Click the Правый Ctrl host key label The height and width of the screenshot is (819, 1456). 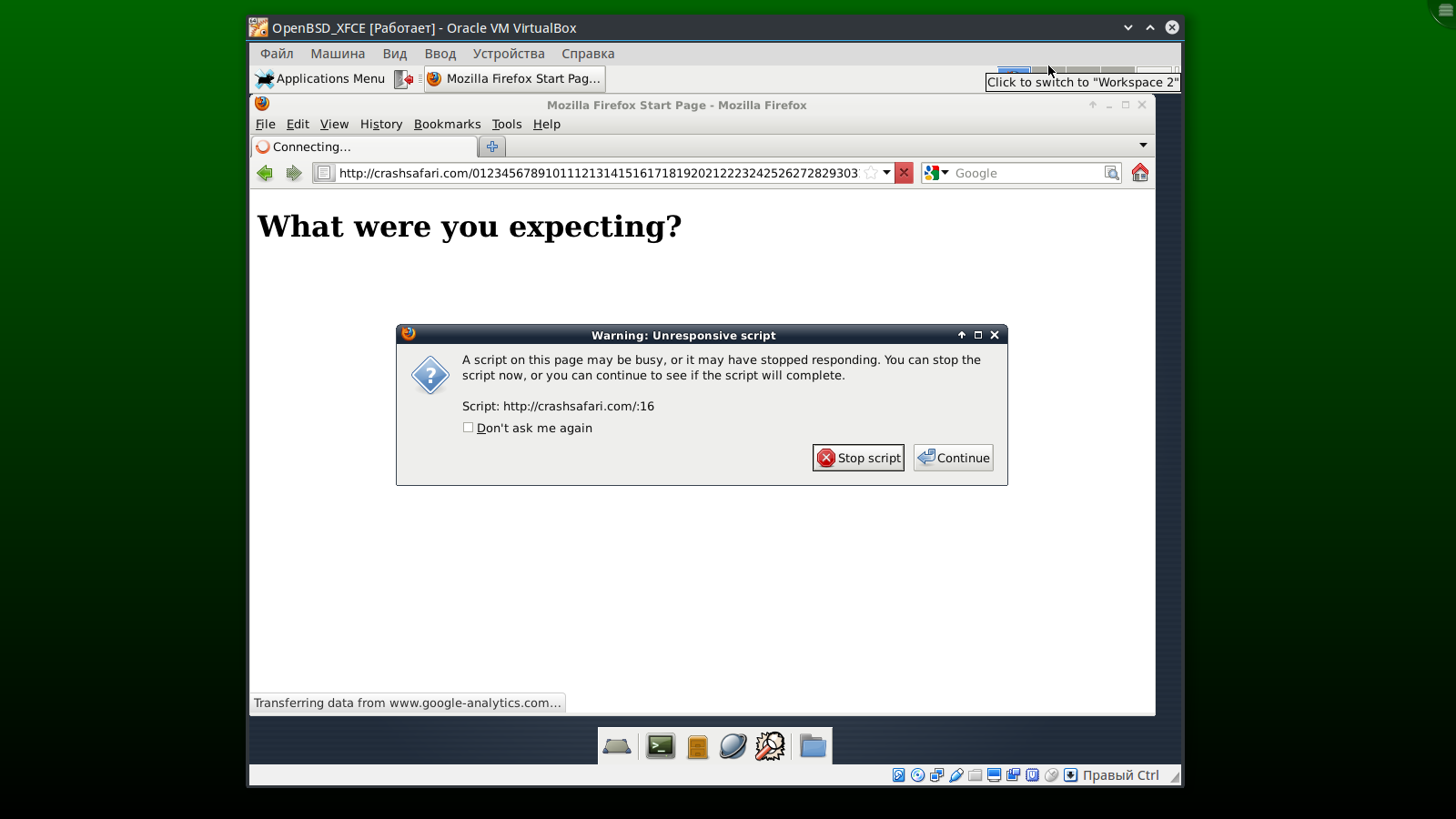tap(1120, 775)
